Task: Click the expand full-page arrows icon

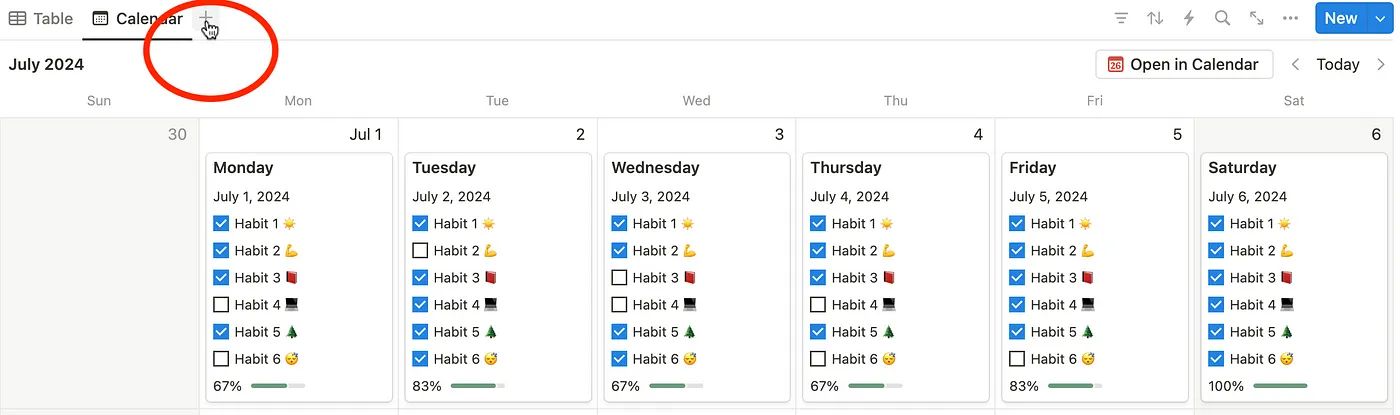Action: pyautogui.click(x=1257, y=18)
